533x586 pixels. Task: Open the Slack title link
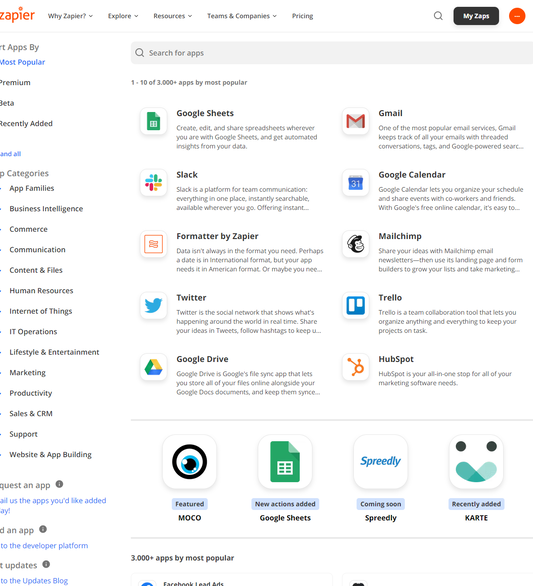tap(187, 175)
